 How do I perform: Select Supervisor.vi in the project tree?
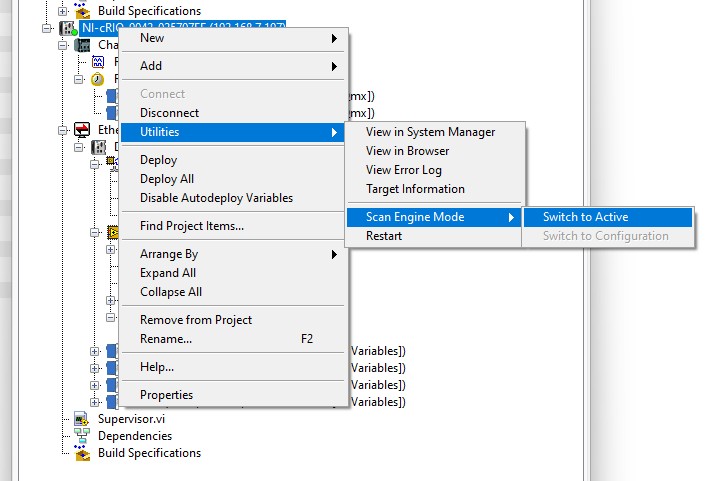131,419
